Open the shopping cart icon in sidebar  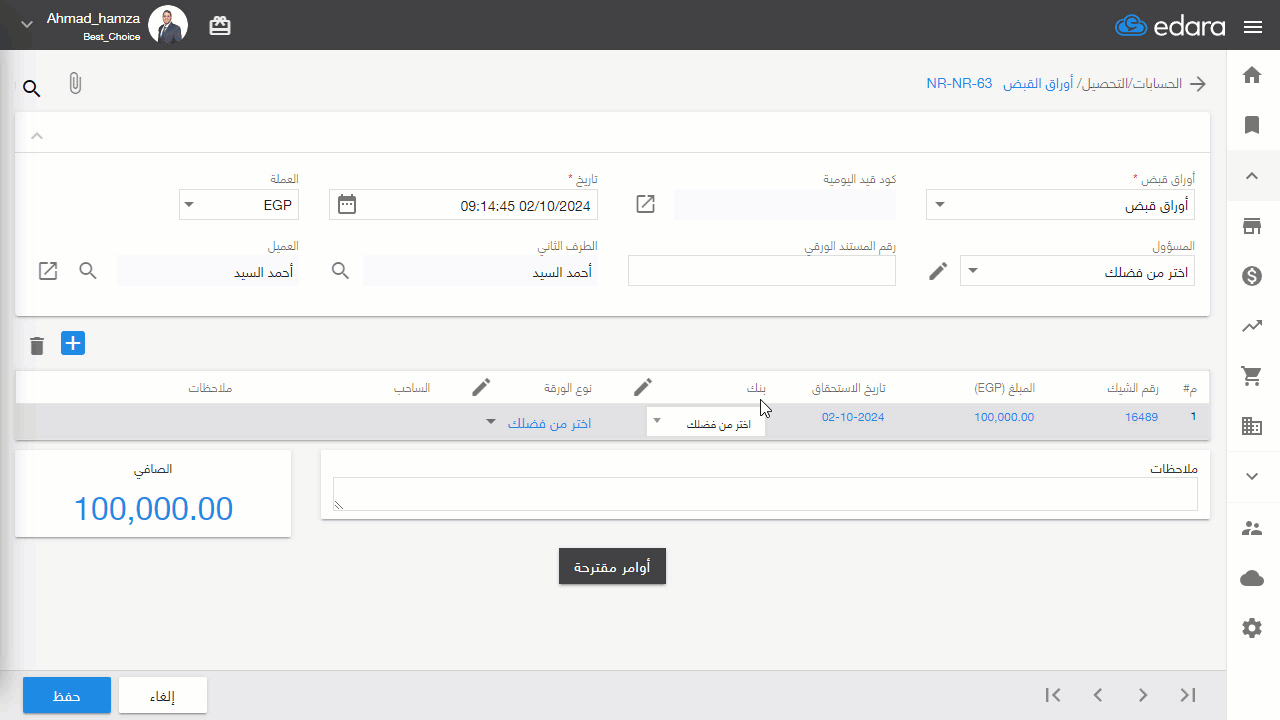pos(1252,376)
